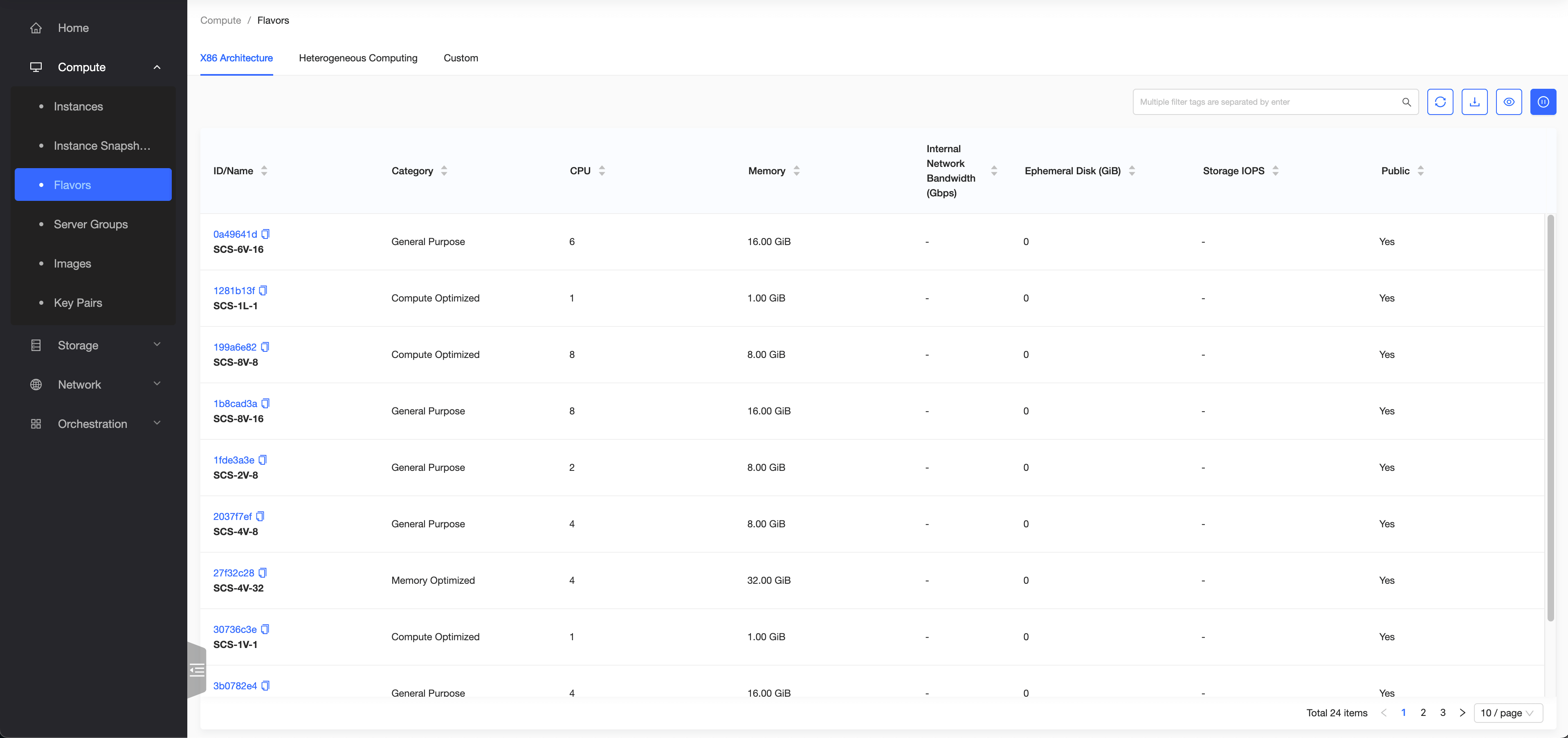Go to page 2 of results

[x=1423, y=712]
